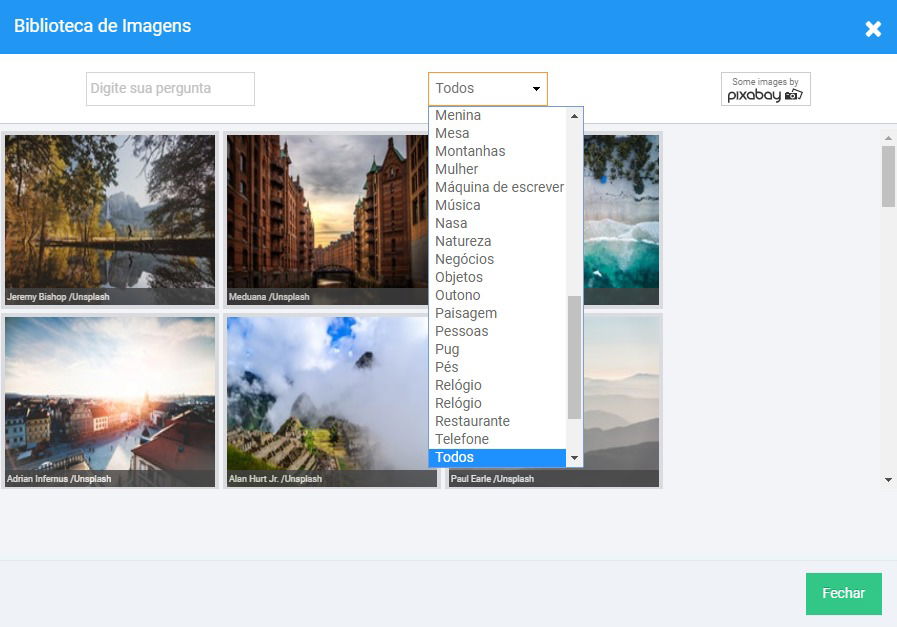This screenshot has height=627, width=897.
Task: Select the Alan Hurt Jr. Machu Picchu photo
Action: click(x=328, y=402)
